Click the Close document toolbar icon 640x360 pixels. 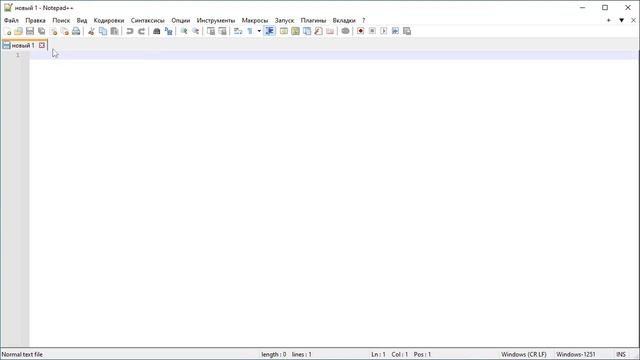pos(53,31)
